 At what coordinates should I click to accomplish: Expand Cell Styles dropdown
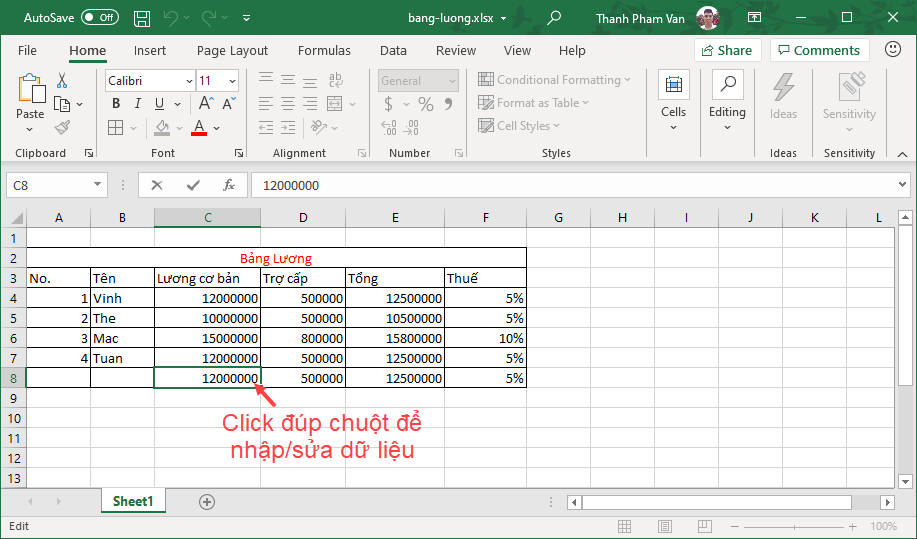pyautogui.click(x=557, y=126)
